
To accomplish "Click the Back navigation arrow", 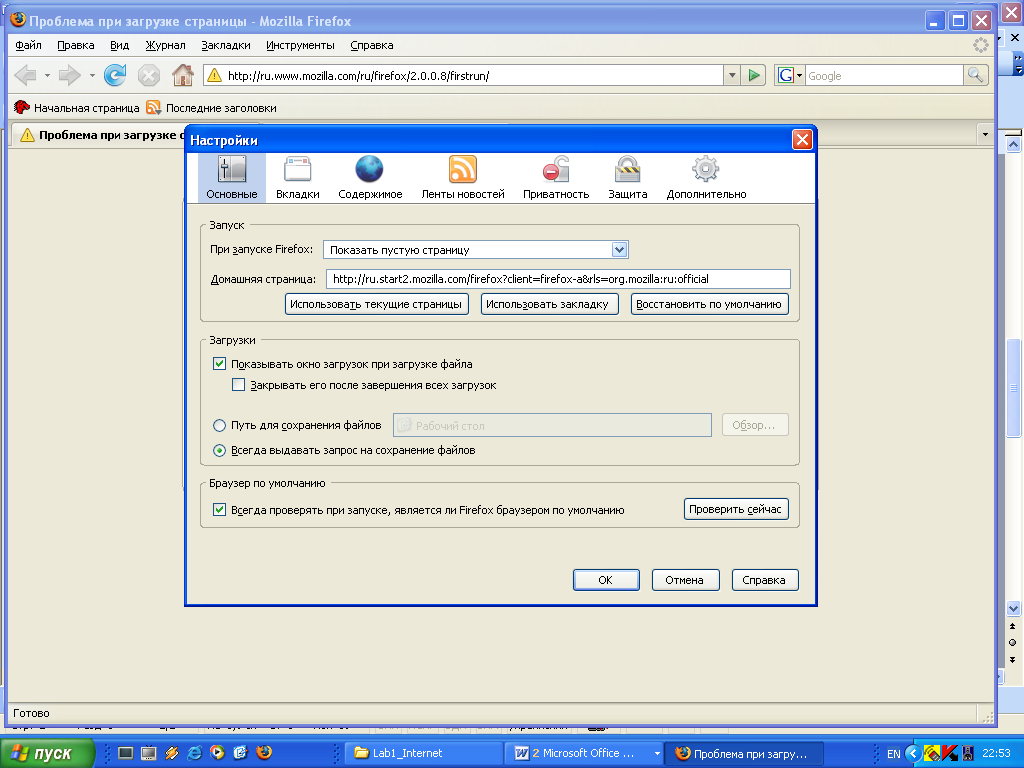I will pyautogui.click(x=26, y=75).
